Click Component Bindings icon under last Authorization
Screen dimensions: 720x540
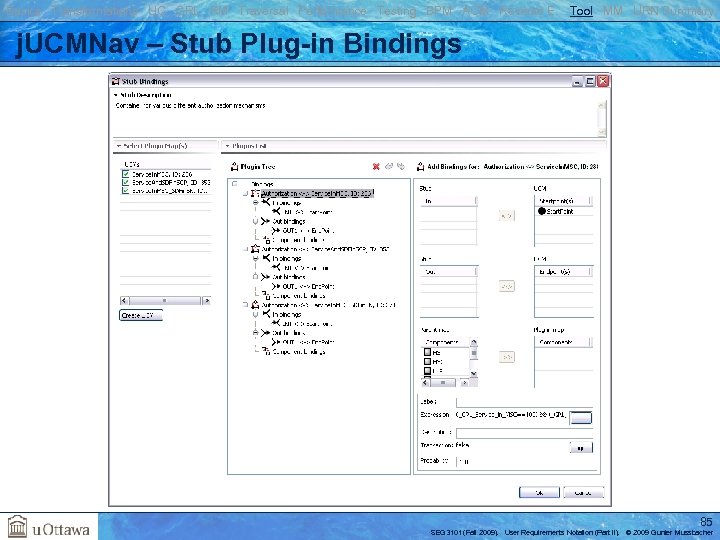(x=266, y=351)
